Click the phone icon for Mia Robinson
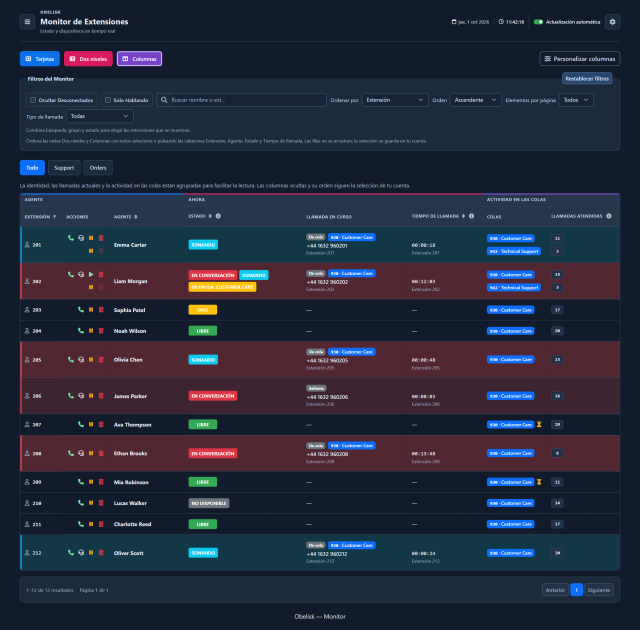The image size is (640, 630). coord(81,482)
